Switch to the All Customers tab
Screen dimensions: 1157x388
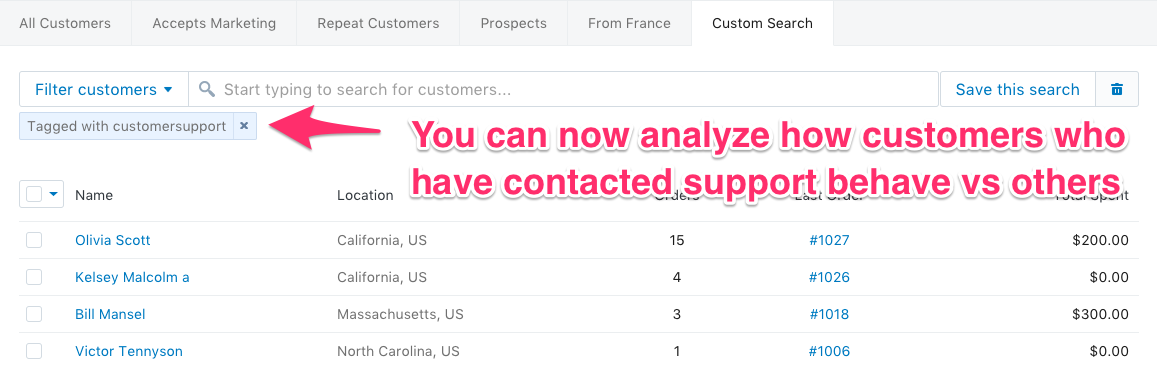tap(65, 23)
